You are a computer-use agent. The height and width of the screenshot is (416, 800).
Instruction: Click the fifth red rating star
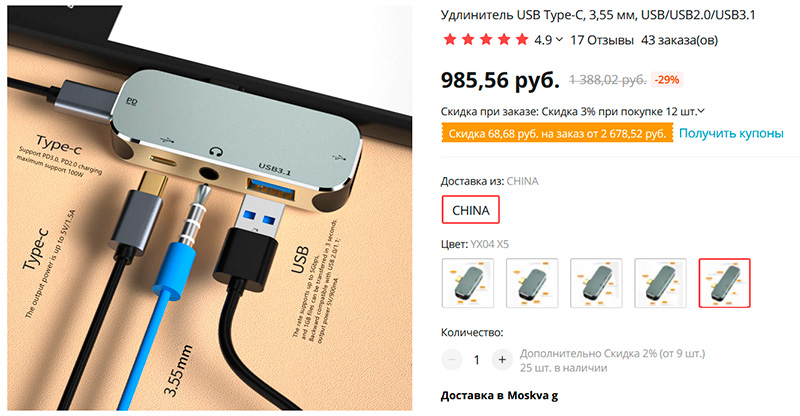pos(522,40)
